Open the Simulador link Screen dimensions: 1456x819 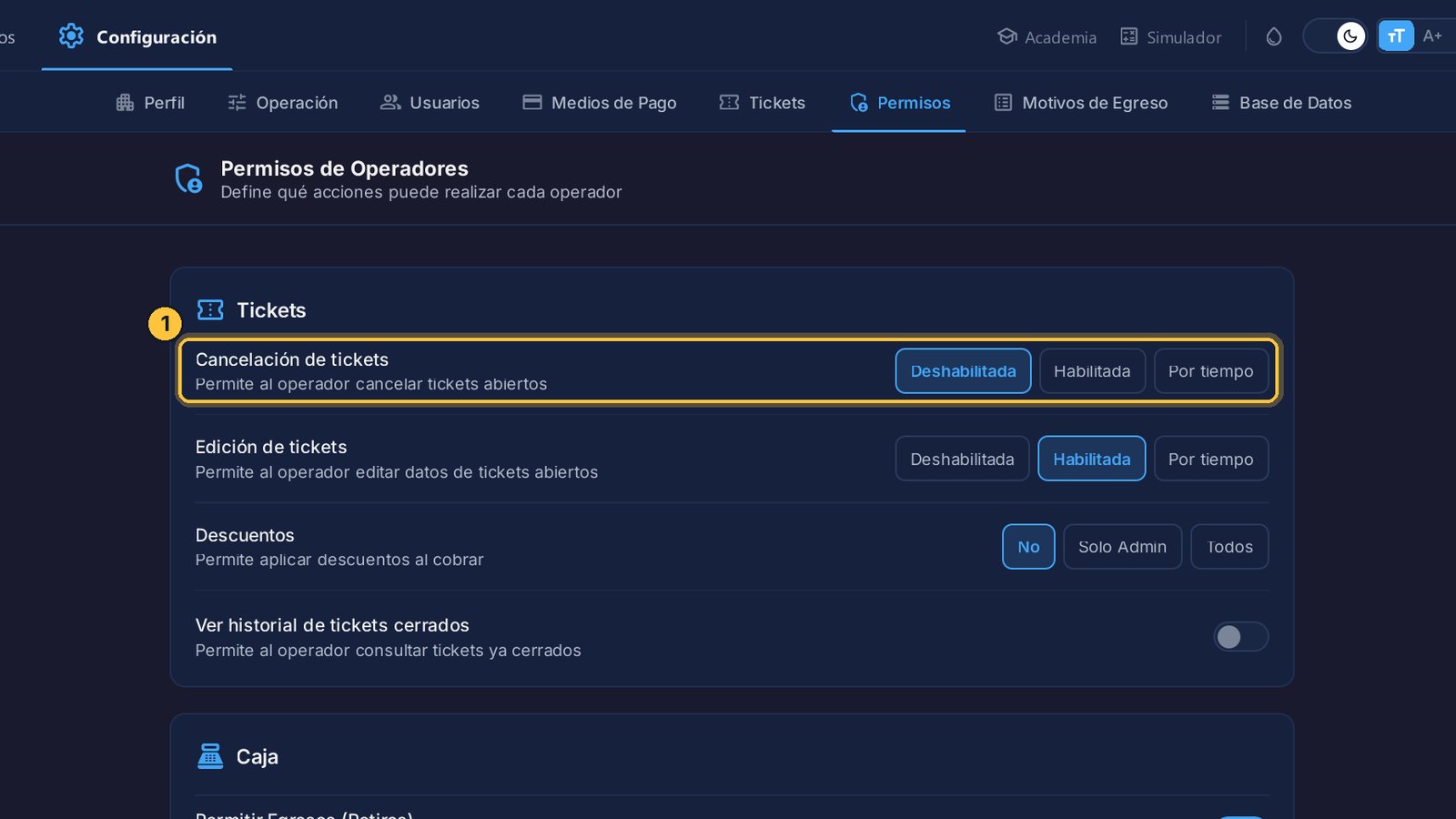coord(1170,36)
